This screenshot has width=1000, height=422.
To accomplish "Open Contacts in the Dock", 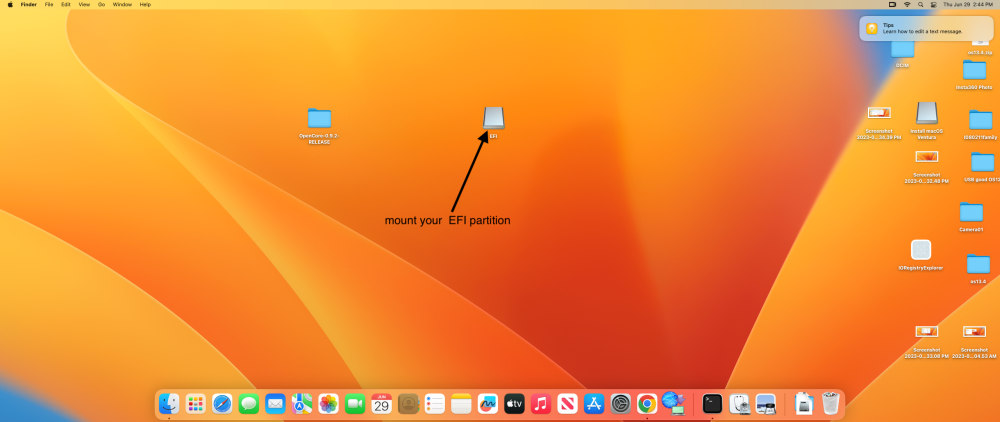I will [x=408, y=404].
